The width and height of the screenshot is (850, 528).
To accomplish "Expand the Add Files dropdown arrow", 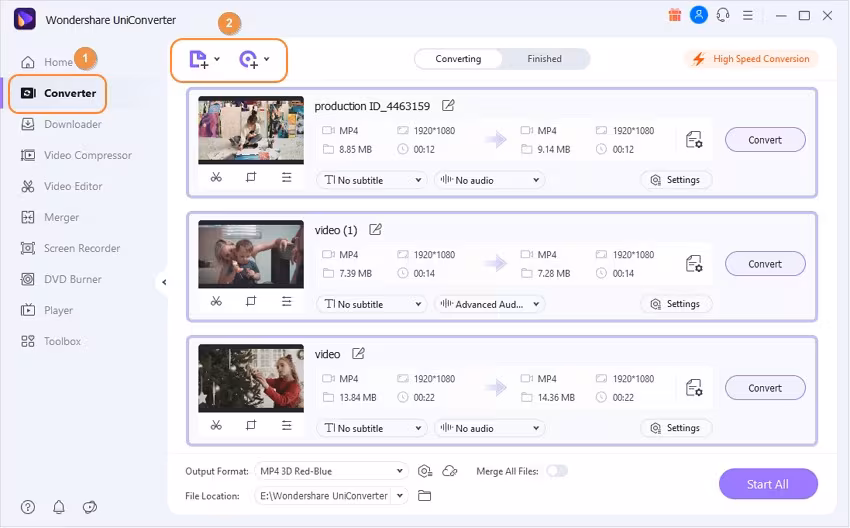I will click(x=217, y=59).
